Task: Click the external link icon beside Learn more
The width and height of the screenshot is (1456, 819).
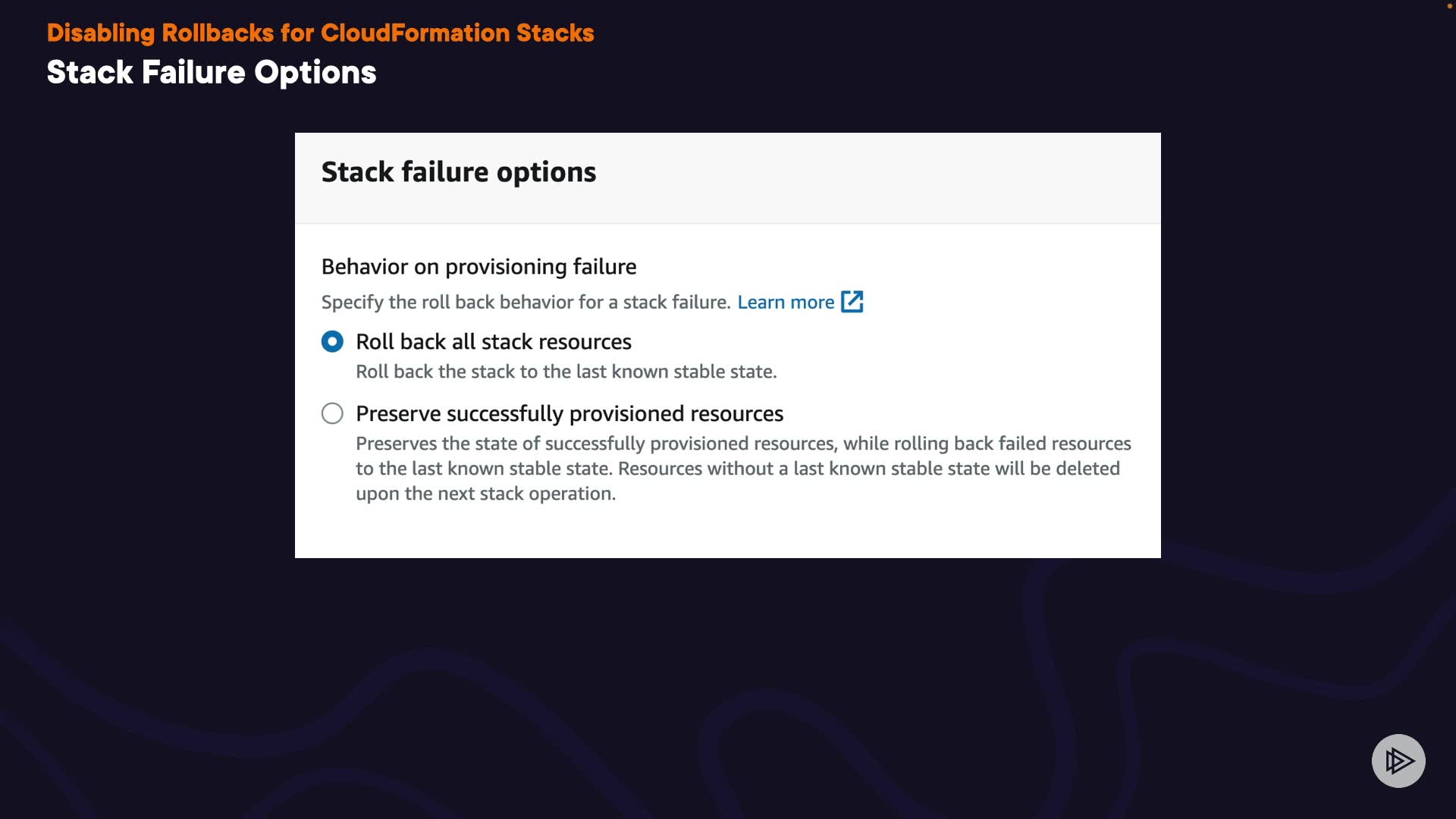Action: tap(852, 302)
